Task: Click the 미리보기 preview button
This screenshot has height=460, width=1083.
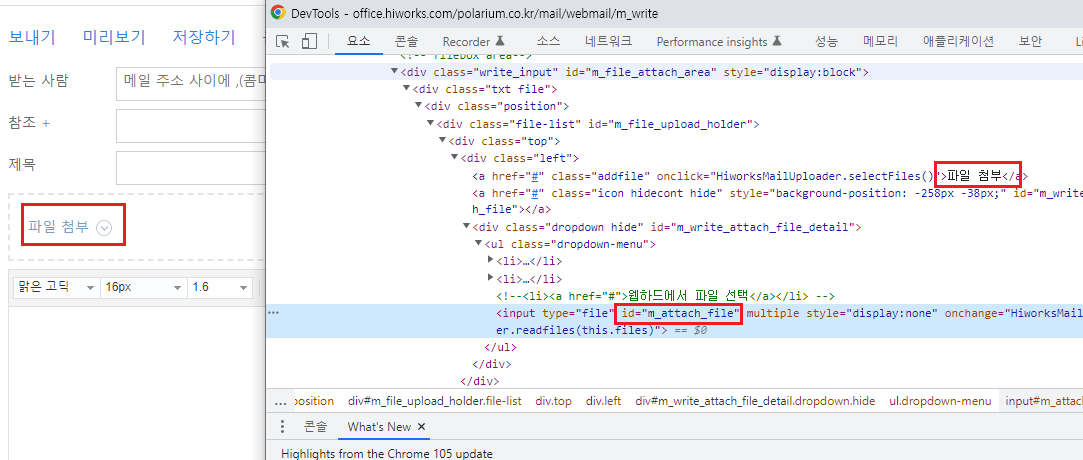Action: (114, 37)
